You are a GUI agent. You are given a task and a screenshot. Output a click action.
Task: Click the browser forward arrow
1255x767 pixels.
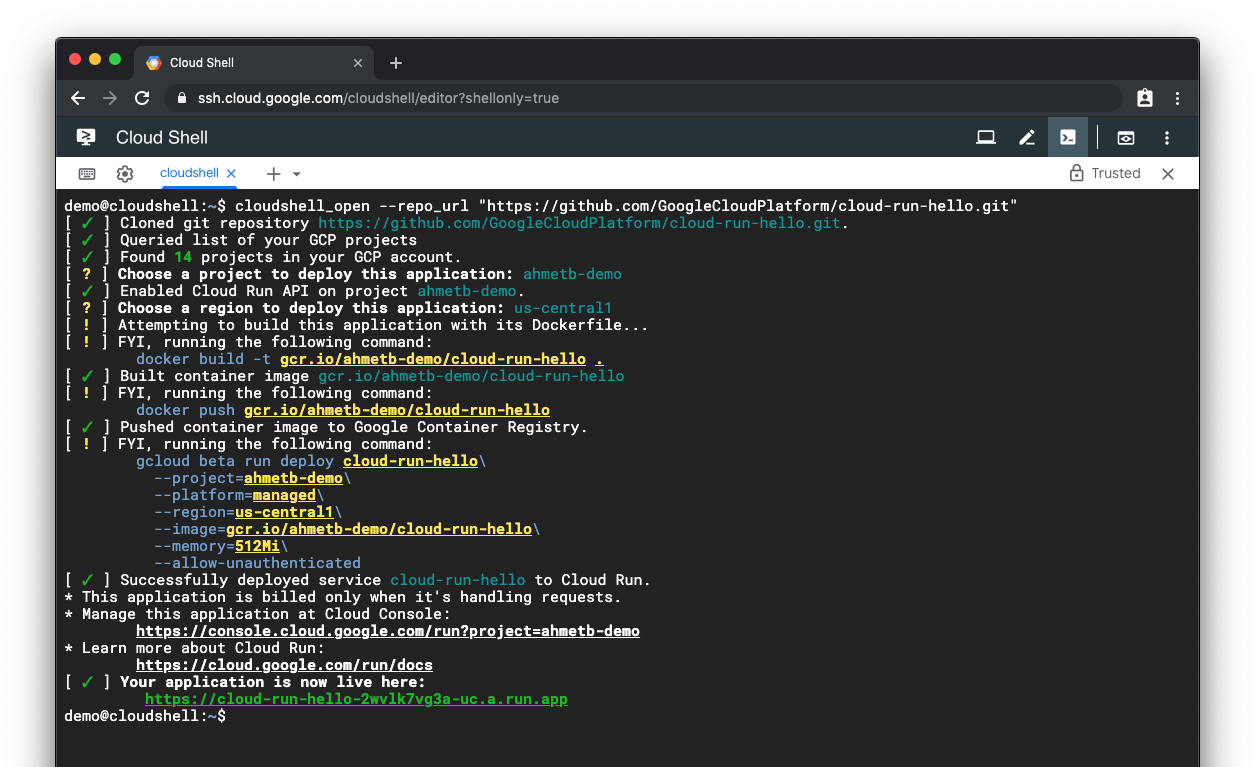pos(110,98)
